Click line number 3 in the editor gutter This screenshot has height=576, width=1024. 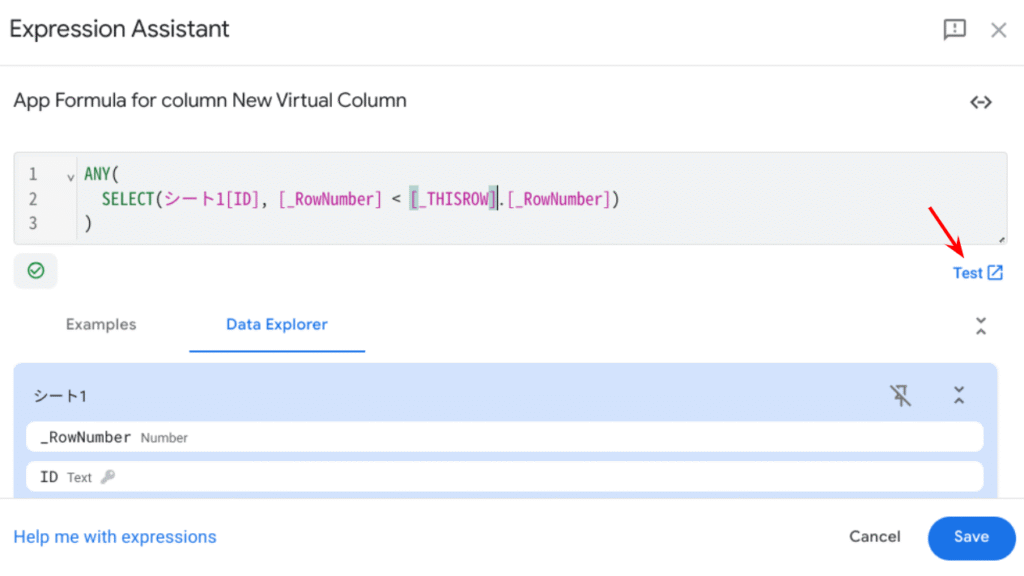33,223
